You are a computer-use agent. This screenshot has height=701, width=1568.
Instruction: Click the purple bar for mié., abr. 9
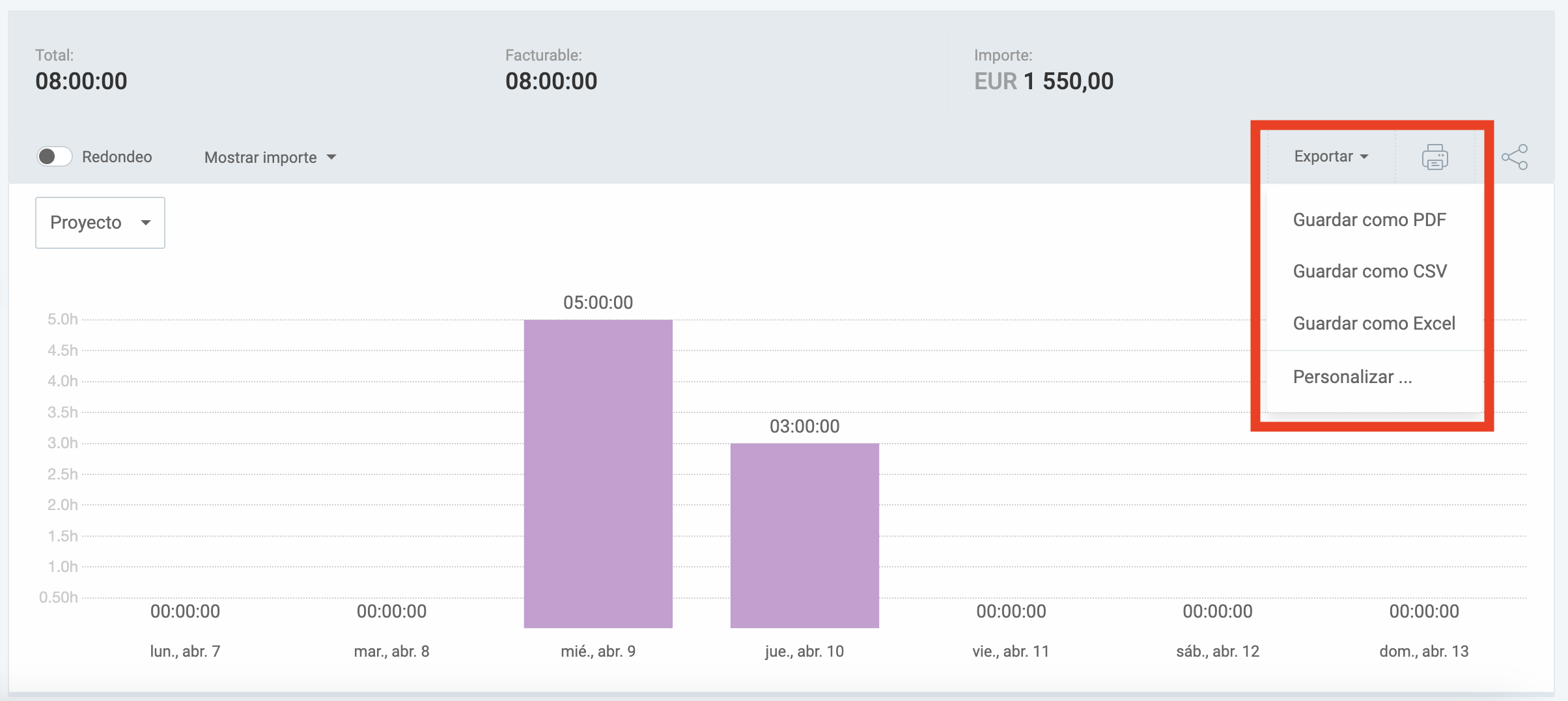598,474
